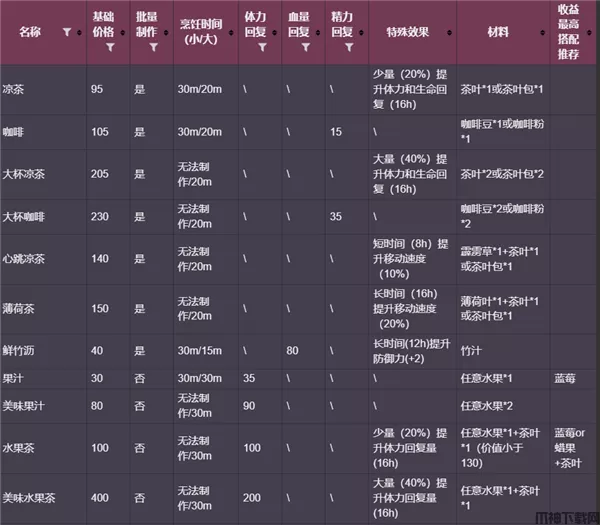This screenshot has width=600, height=525.
Task: Click price 105 in 咖啡 row
Action: (x=100, y=132)
